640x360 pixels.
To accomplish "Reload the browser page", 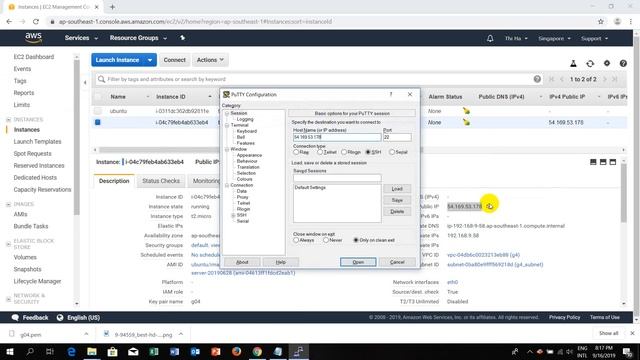I will 36,22.
